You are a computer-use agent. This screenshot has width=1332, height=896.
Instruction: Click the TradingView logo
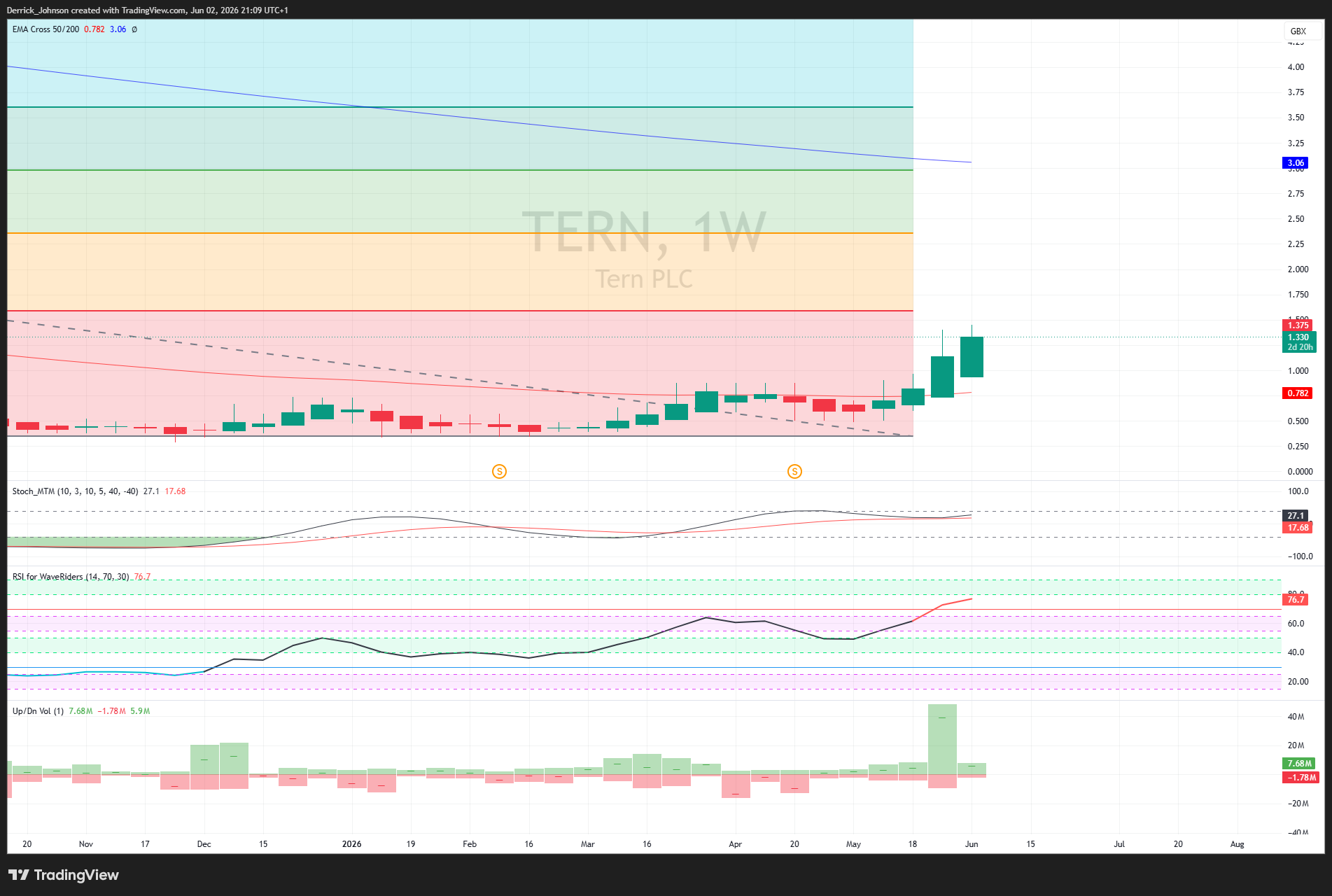(64, 875)
